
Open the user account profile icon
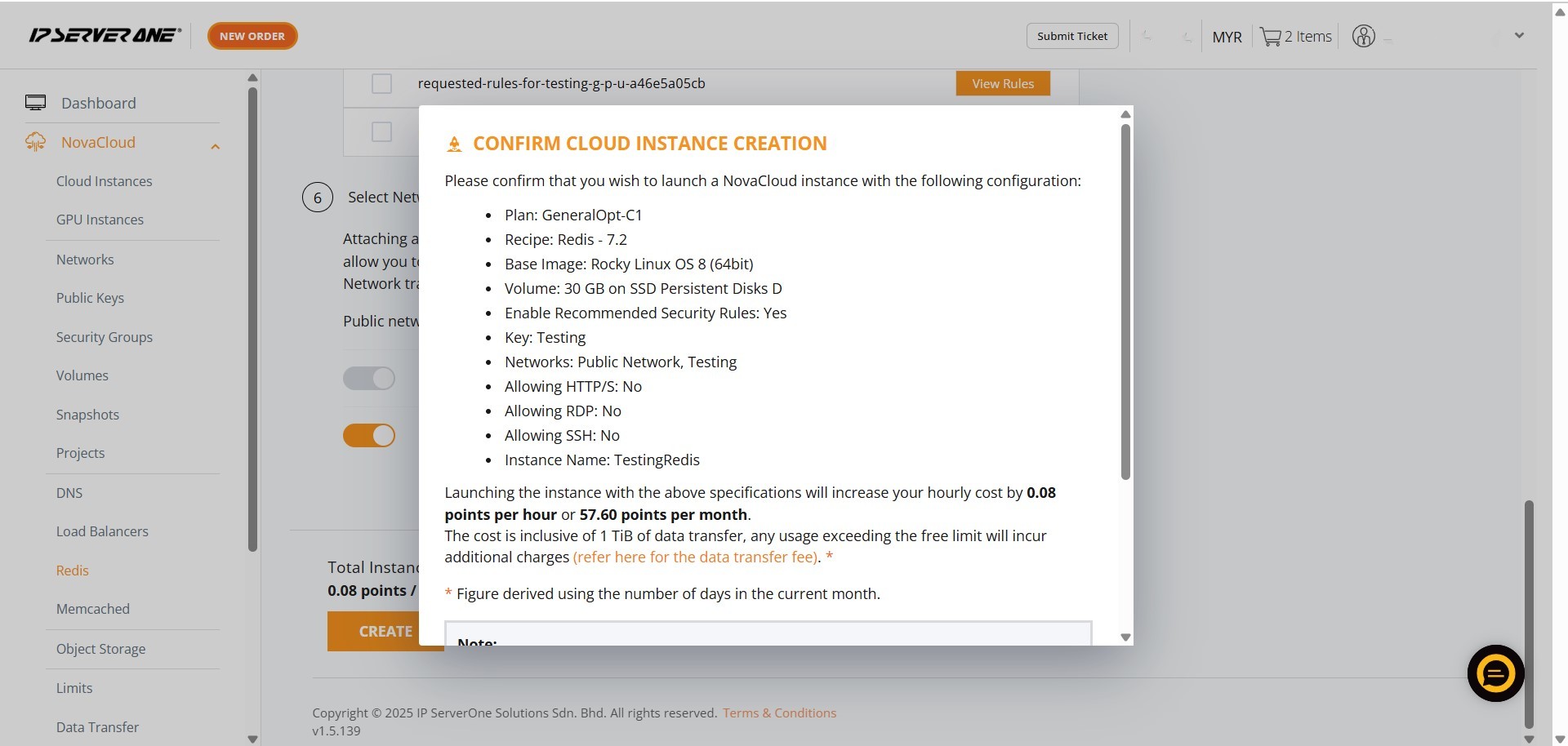1363,36
